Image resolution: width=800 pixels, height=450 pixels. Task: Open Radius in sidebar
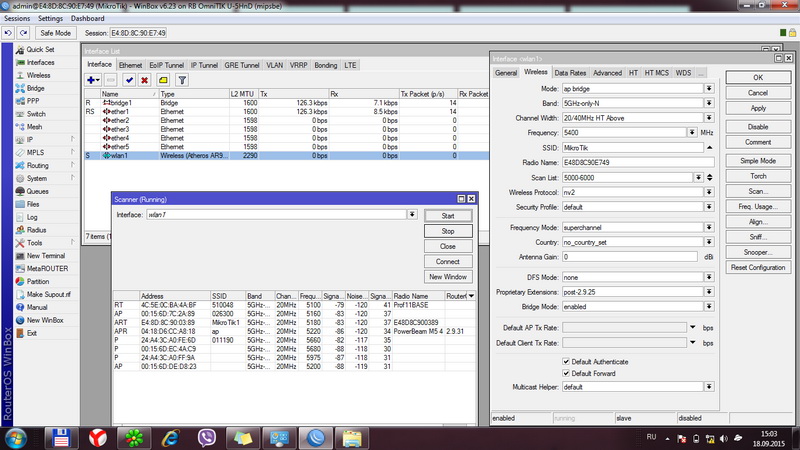(x=36, y=230)
